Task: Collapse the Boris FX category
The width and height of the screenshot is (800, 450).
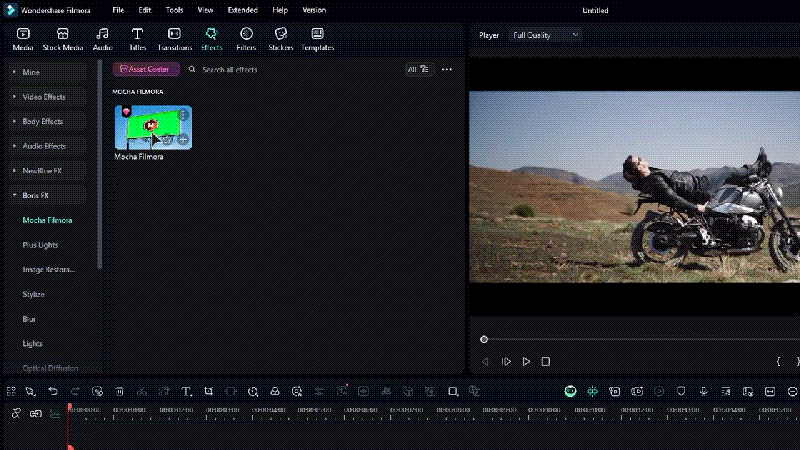Action: 47,195
